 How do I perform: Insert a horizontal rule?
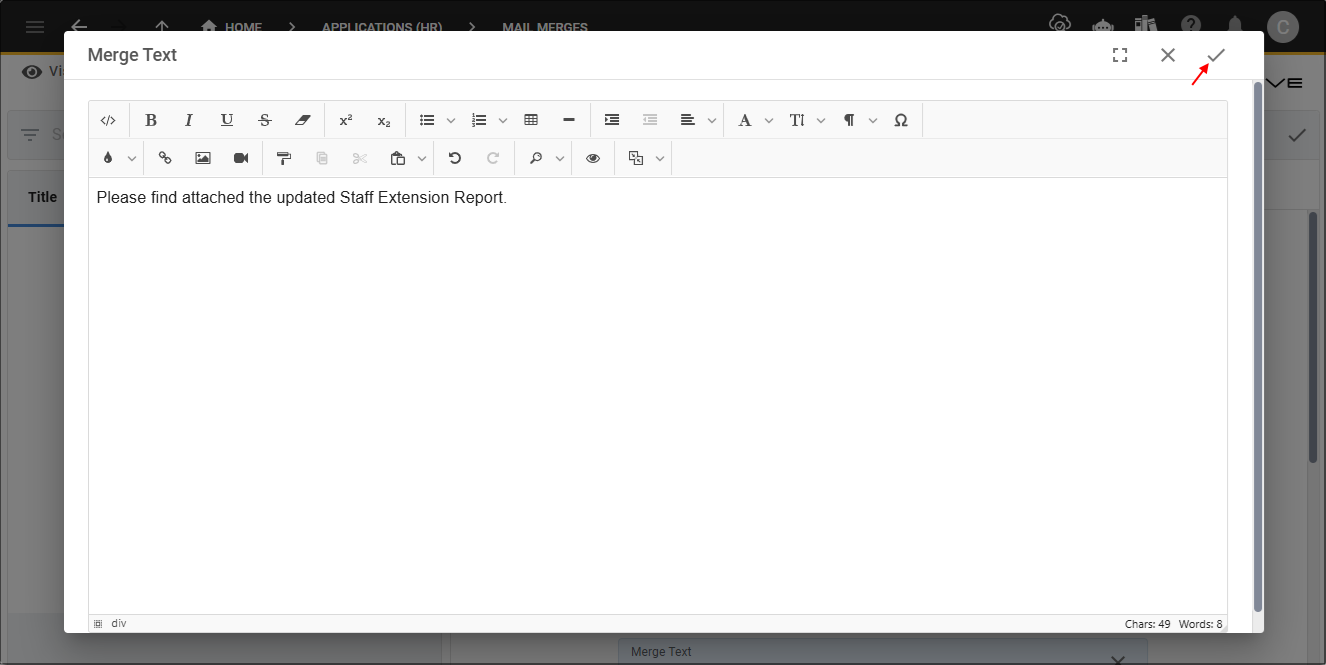568,119
